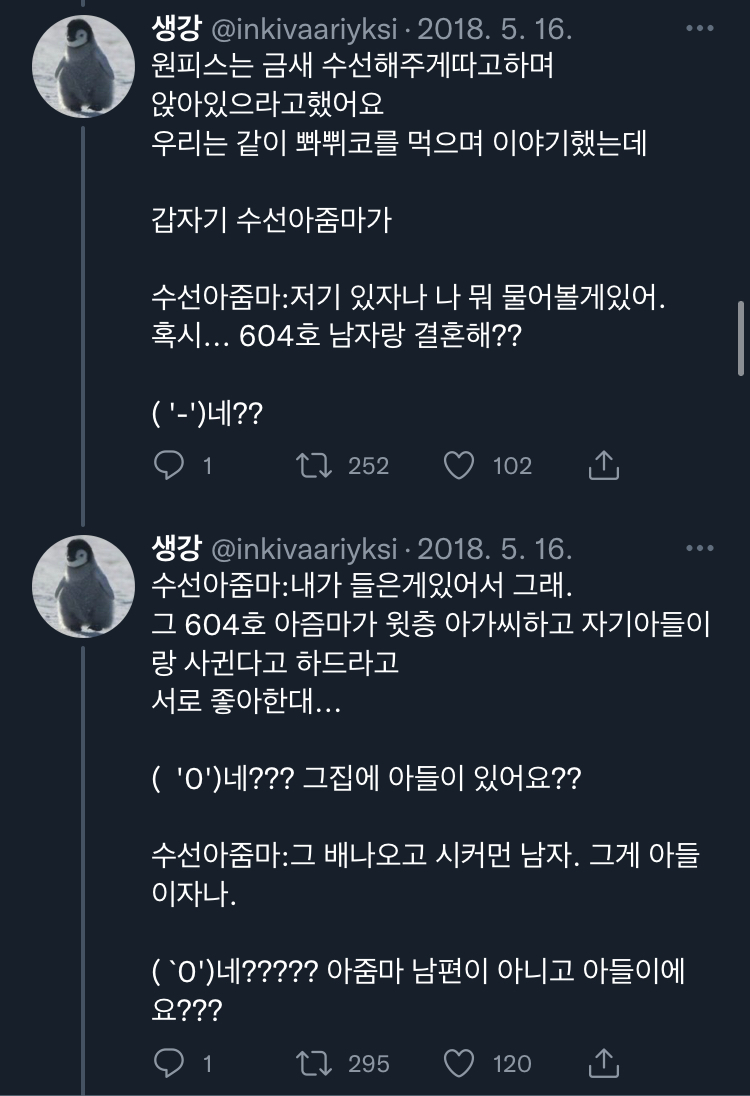Like the first tweet with 102 likes
This screenshot has height=1096, width=750.
459,465
